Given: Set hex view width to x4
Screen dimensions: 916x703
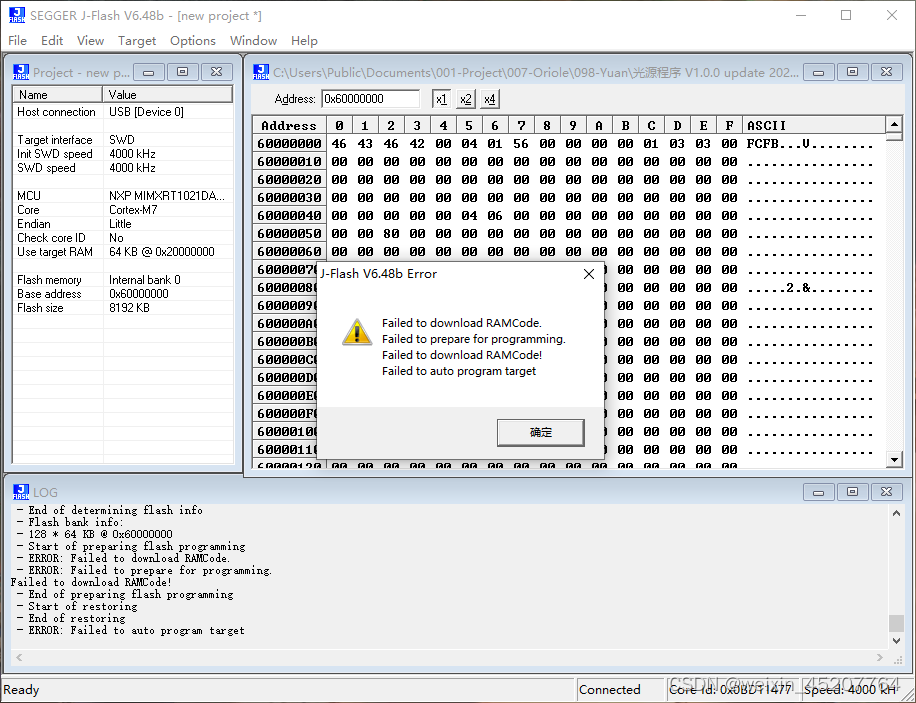Looking at the screenshot, I should (x=490, y=99).
